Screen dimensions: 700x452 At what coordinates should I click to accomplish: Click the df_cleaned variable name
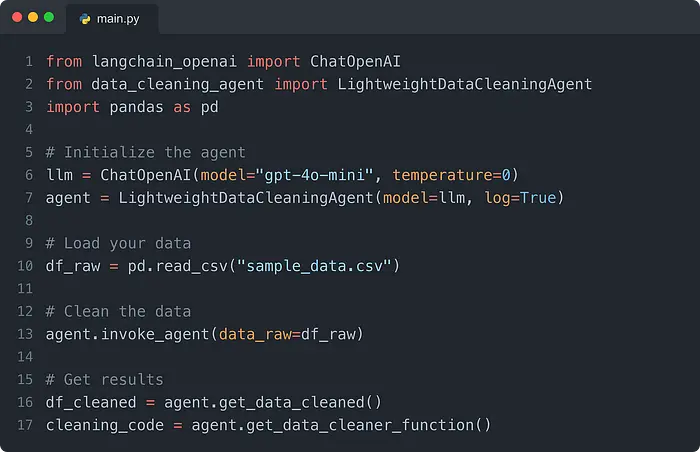[x=87, y=402]
